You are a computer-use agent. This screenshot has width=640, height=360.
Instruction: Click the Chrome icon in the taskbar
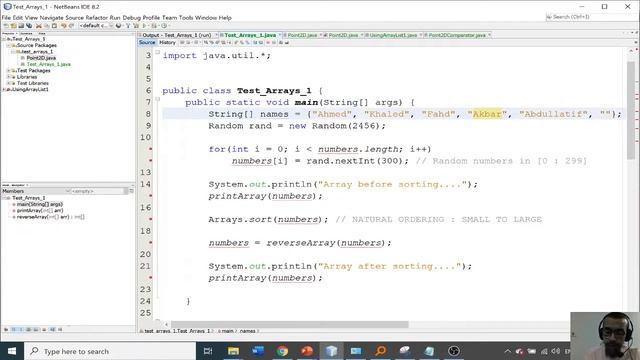(282, 351)
